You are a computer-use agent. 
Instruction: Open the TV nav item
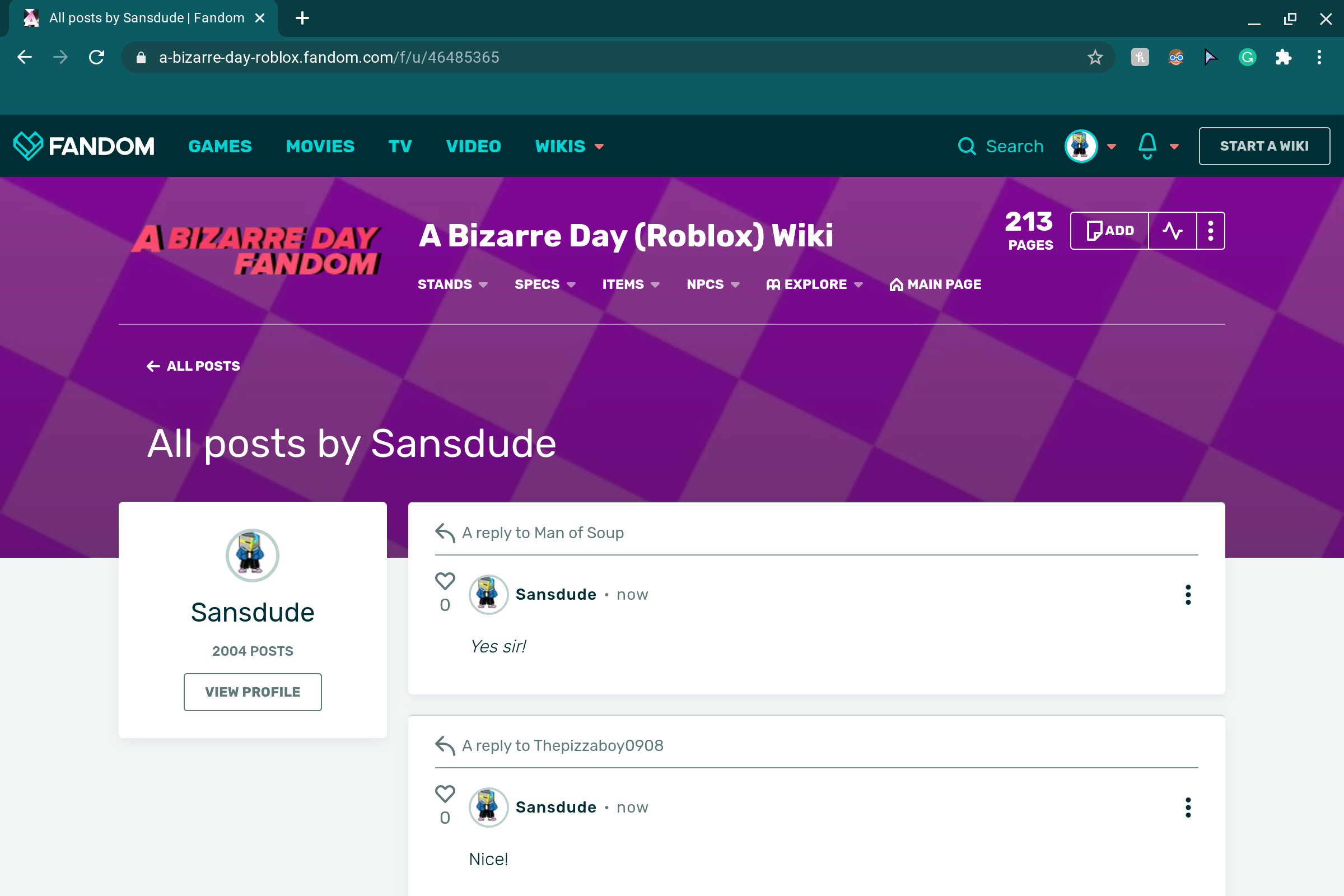(x=400, y=146)
